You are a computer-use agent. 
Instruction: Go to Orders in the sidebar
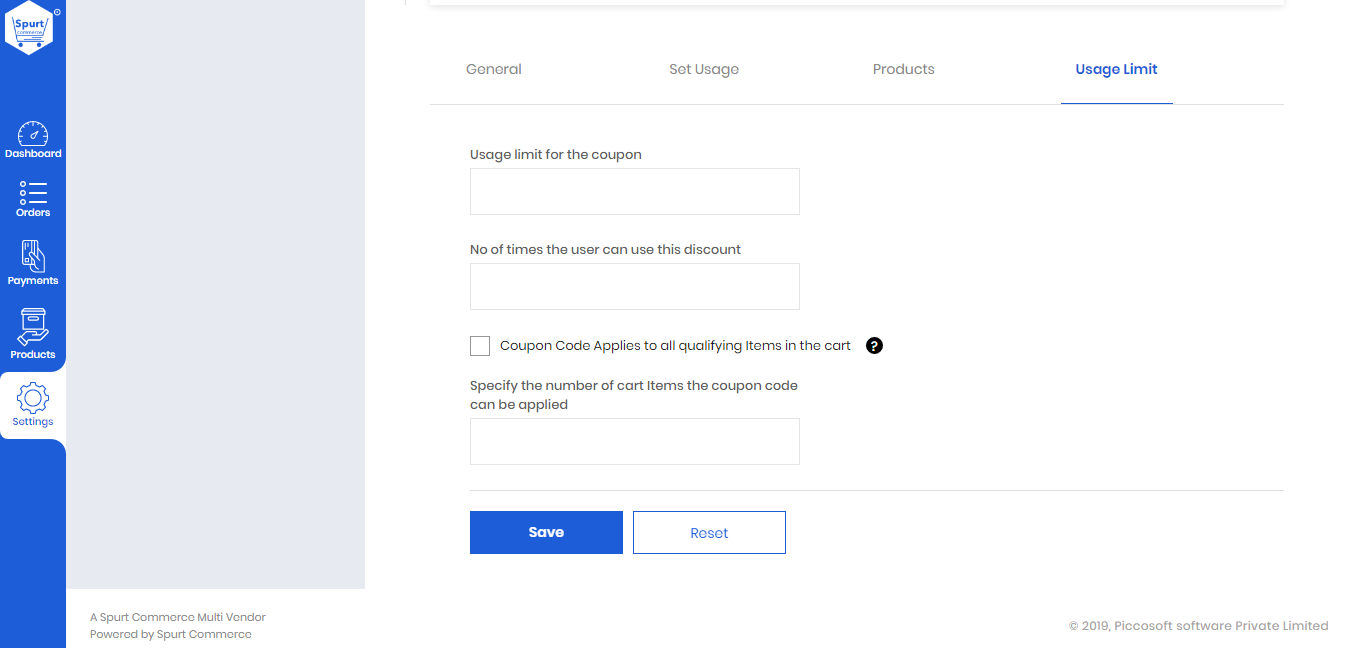click(33, 199)
